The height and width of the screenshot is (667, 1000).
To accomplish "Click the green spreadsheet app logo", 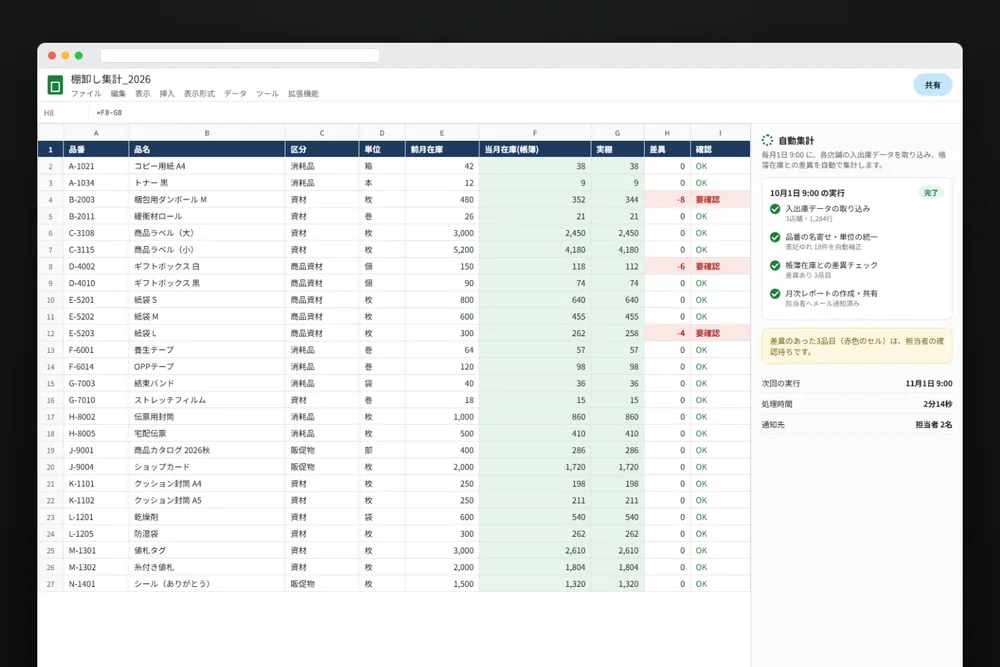I will point(55,85).
